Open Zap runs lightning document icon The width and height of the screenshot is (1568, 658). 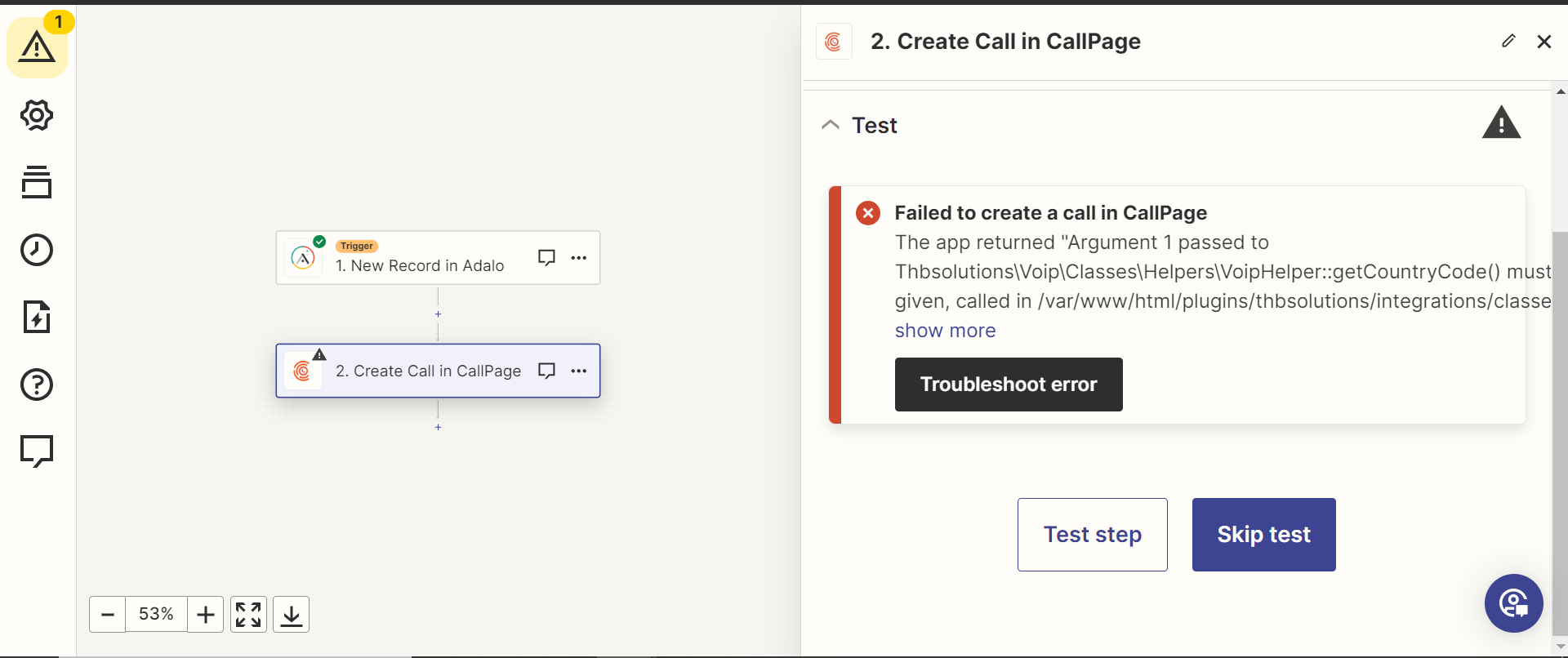[x=37, y=317]
